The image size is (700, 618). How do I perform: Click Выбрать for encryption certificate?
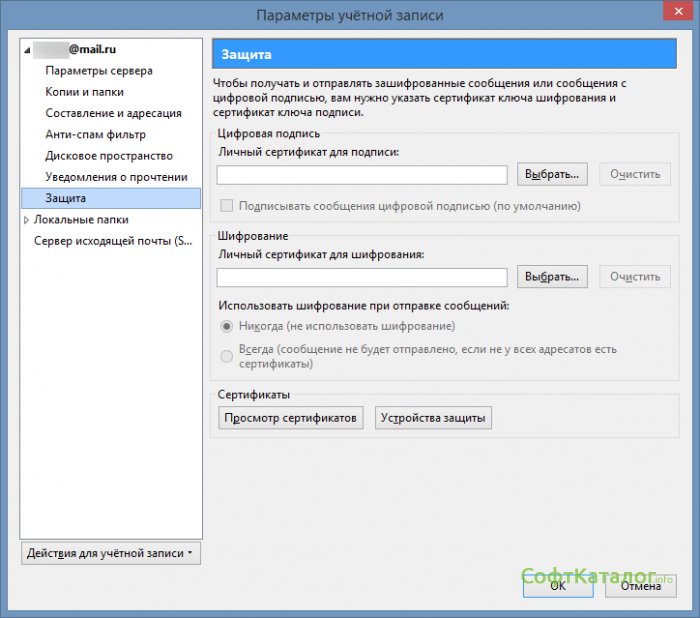click(x=552, y=277)
